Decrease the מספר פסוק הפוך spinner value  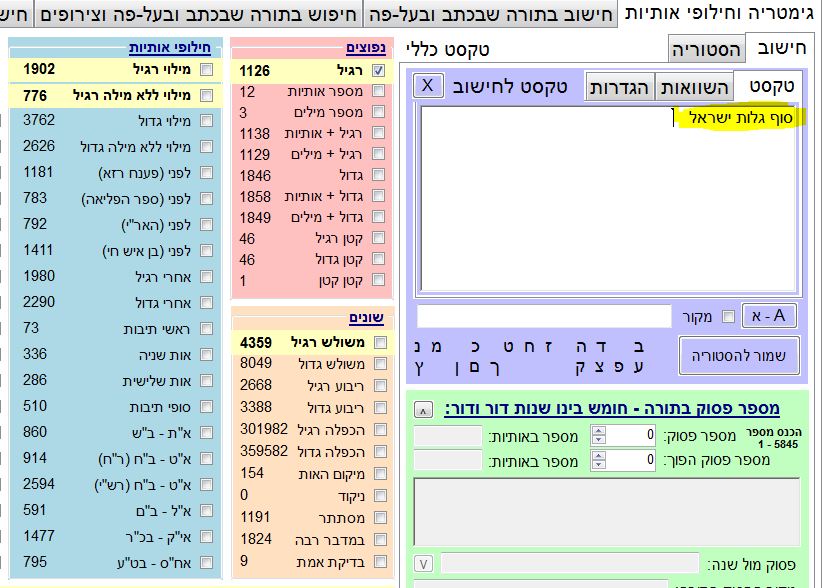point(598,465)
